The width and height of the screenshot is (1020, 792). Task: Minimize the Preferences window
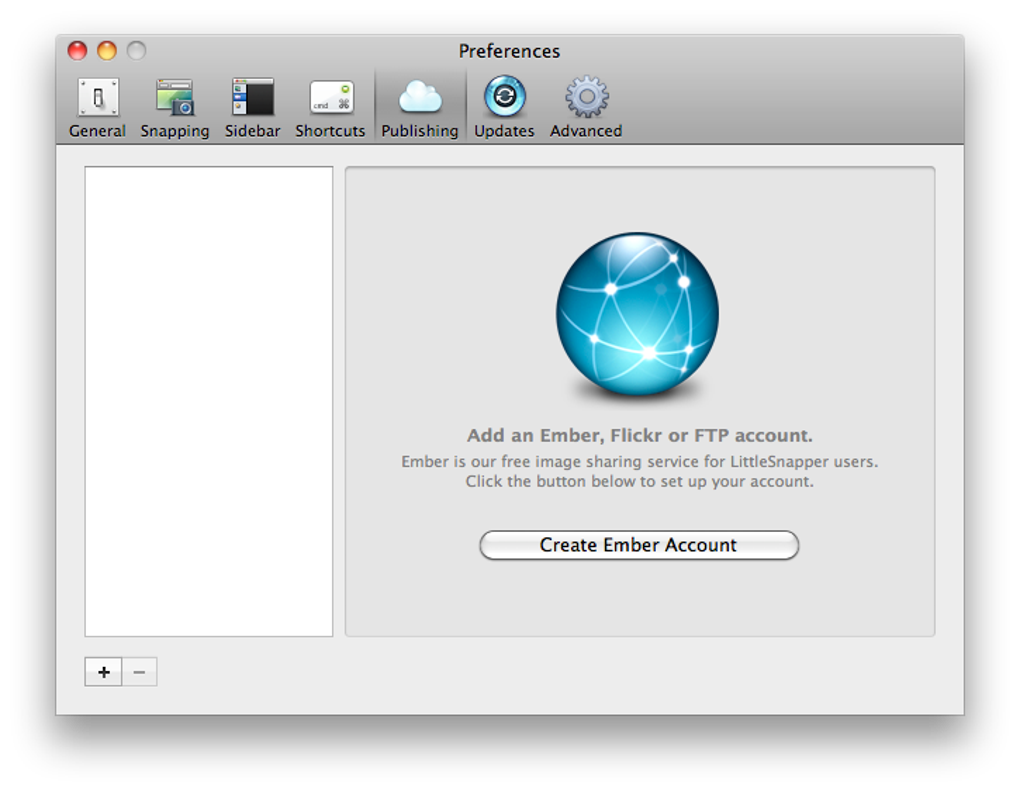(105, 49)
